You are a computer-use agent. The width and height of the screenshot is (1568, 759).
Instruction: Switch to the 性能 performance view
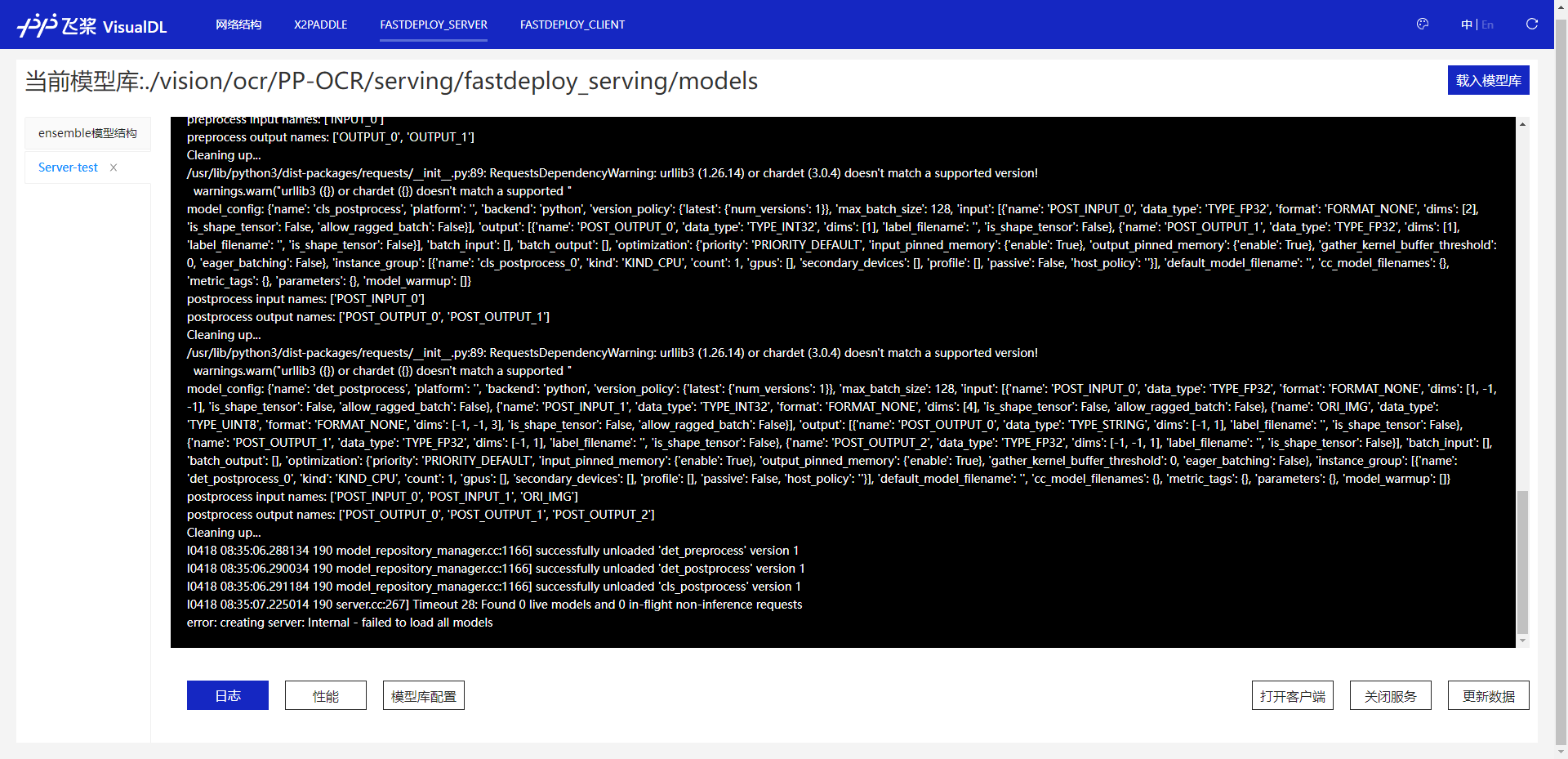point(326,695)
